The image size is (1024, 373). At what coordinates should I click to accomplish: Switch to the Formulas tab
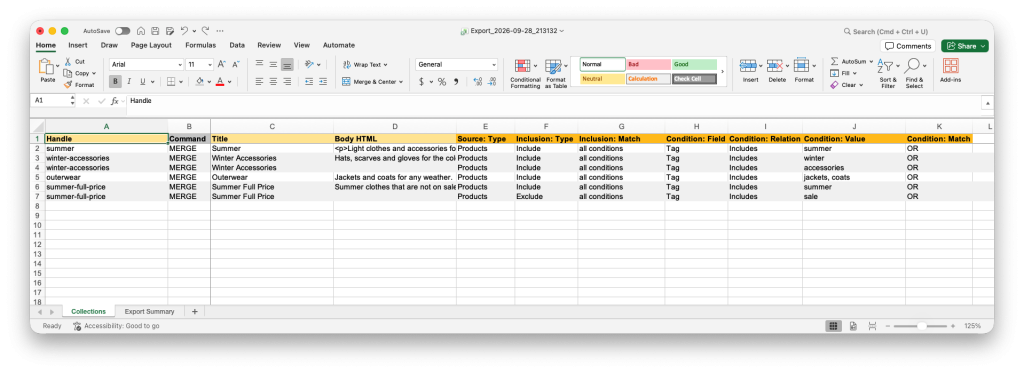point(200,45)
